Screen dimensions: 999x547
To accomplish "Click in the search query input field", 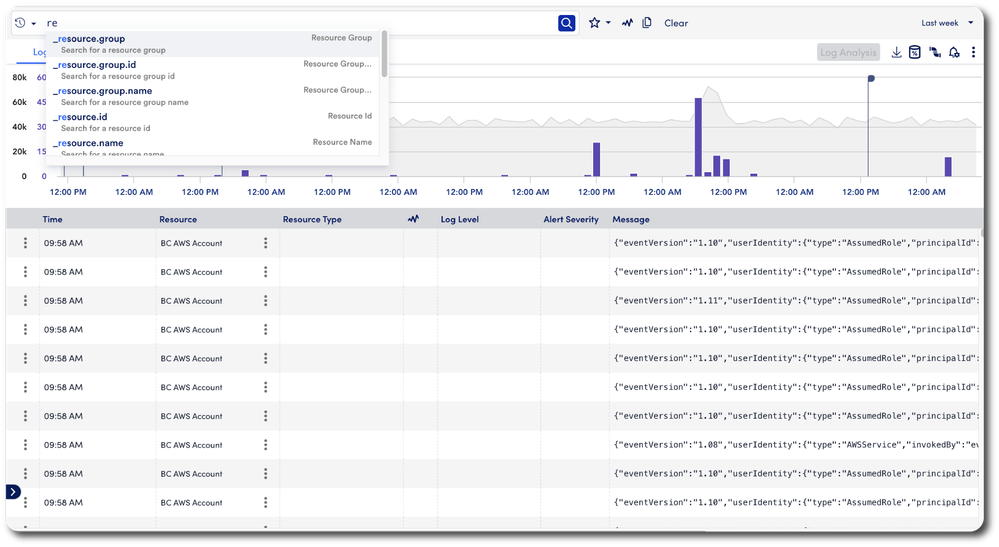I will tap(300, 23).
